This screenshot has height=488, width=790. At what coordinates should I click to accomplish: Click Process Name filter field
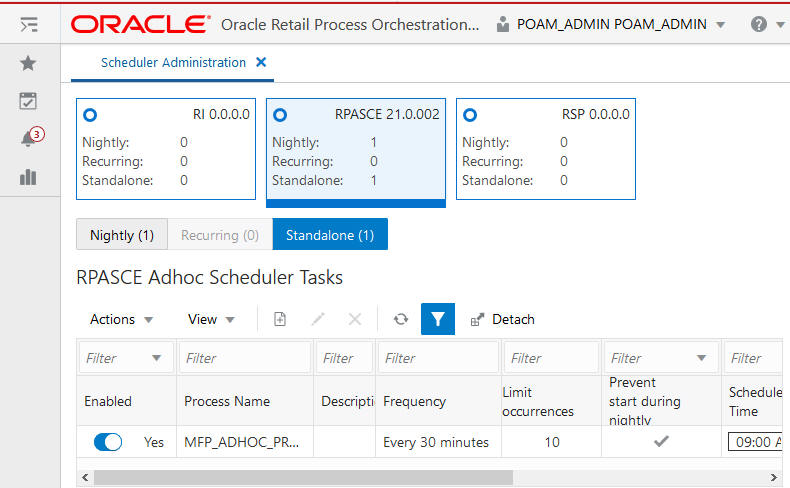[245, 358]
